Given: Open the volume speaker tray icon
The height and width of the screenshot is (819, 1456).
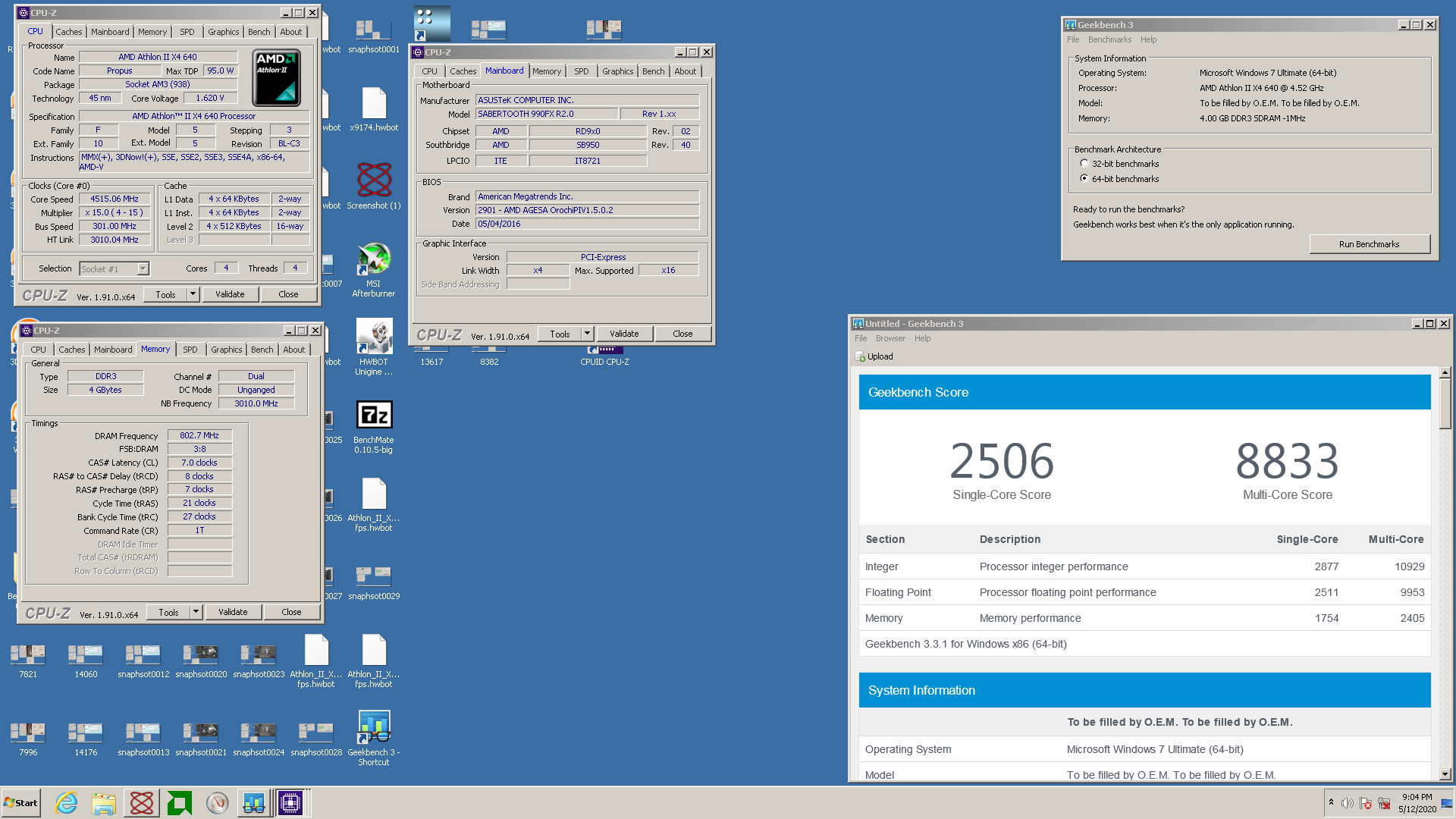Looking at the screenshot, I should (x=1347, y=803).
